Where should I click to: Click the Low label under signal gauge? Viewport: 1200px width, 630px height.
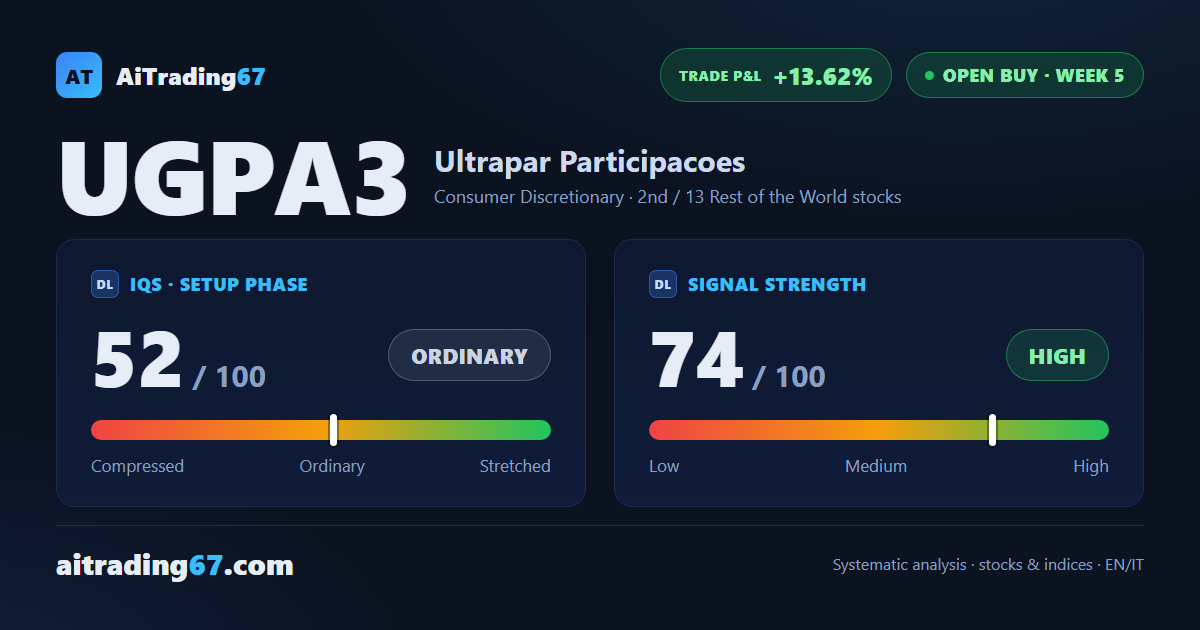(664, 466)
